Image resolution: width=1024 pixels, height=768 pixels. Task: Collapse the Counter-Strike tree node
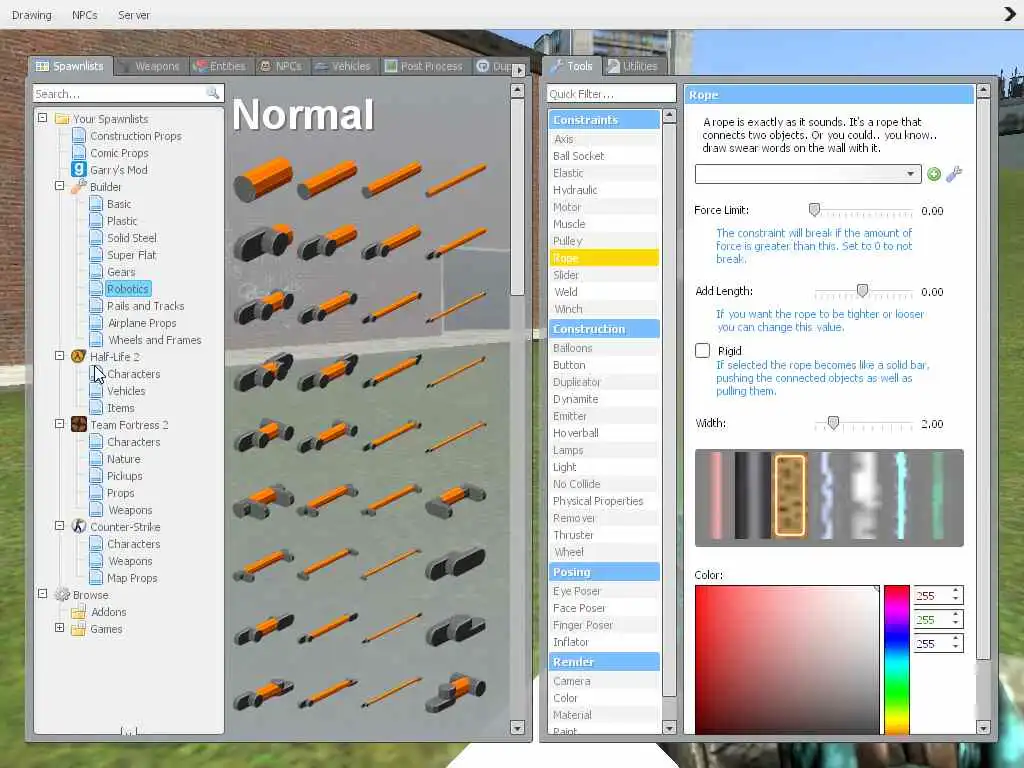point(59,526)
